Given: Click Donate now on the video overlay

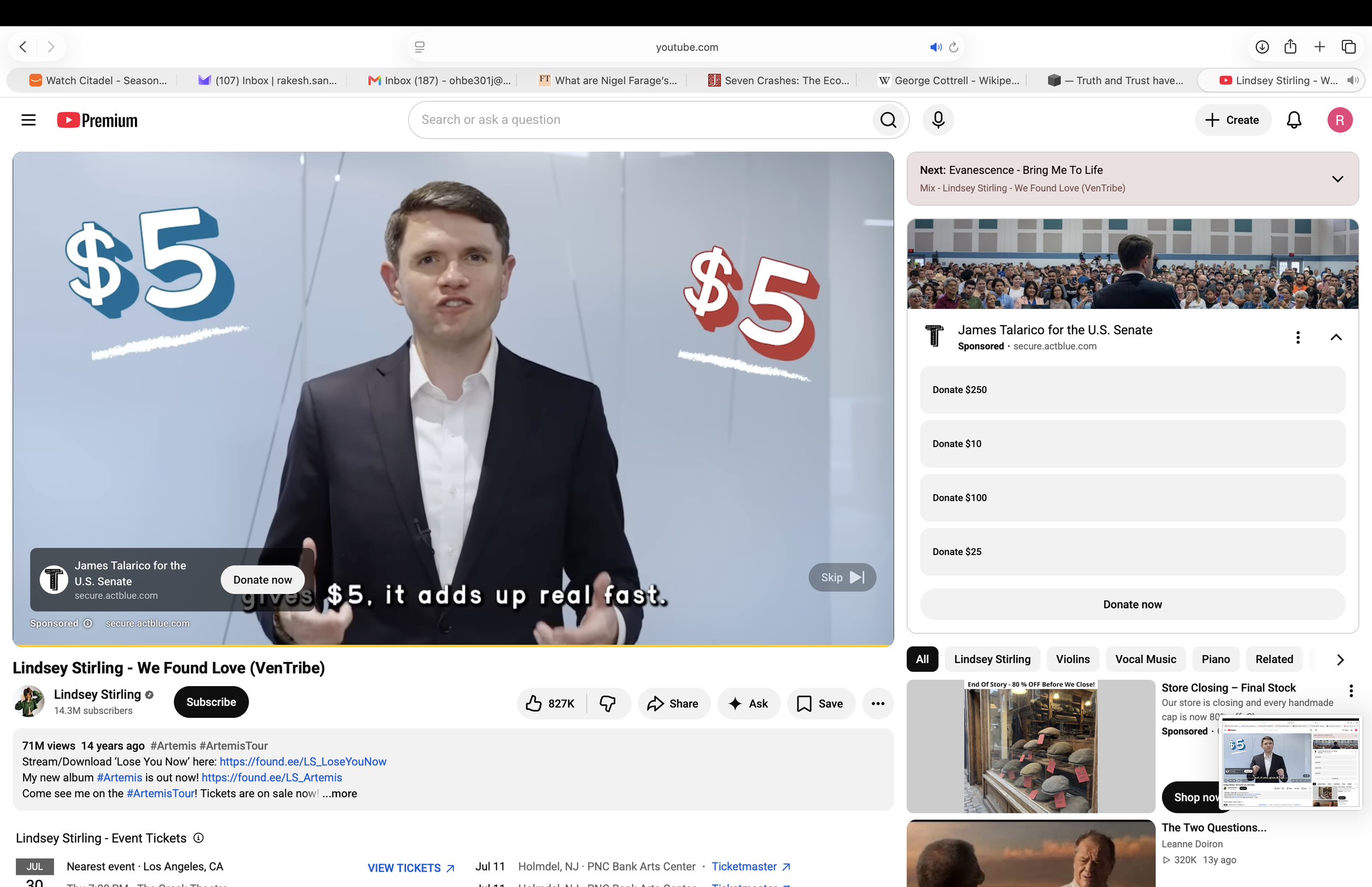Looking at the screenshot, I should [262, 580].
